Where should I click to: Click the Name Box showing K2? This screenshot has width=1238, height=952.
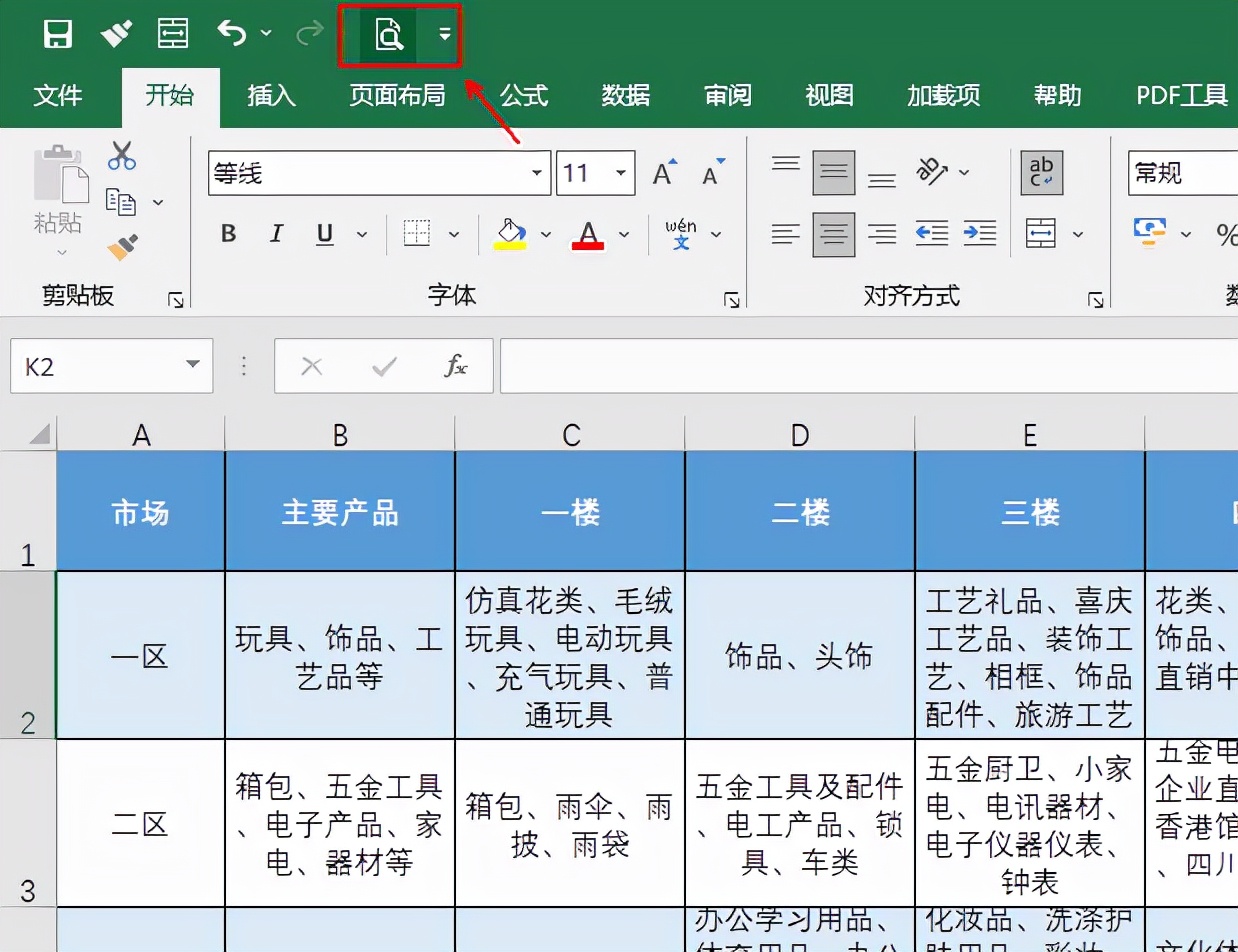(111, 366)
